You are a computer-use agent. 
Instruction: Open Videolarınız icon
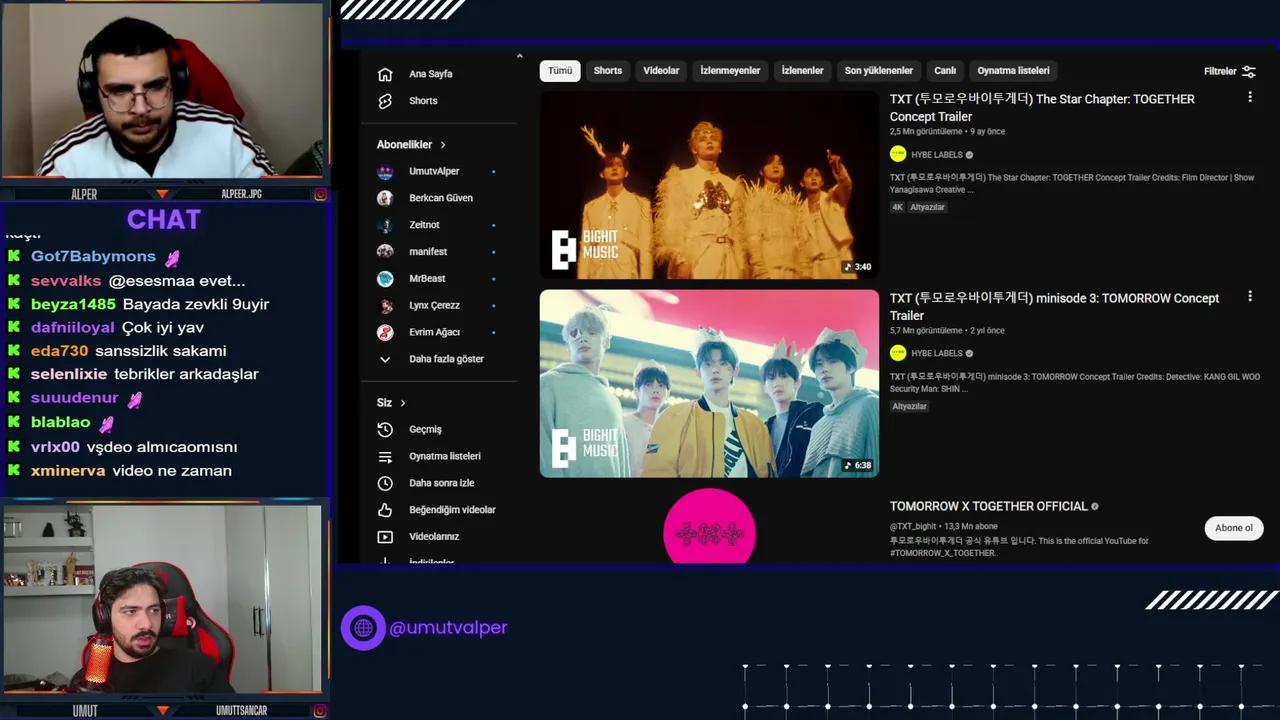pos(385,537)
